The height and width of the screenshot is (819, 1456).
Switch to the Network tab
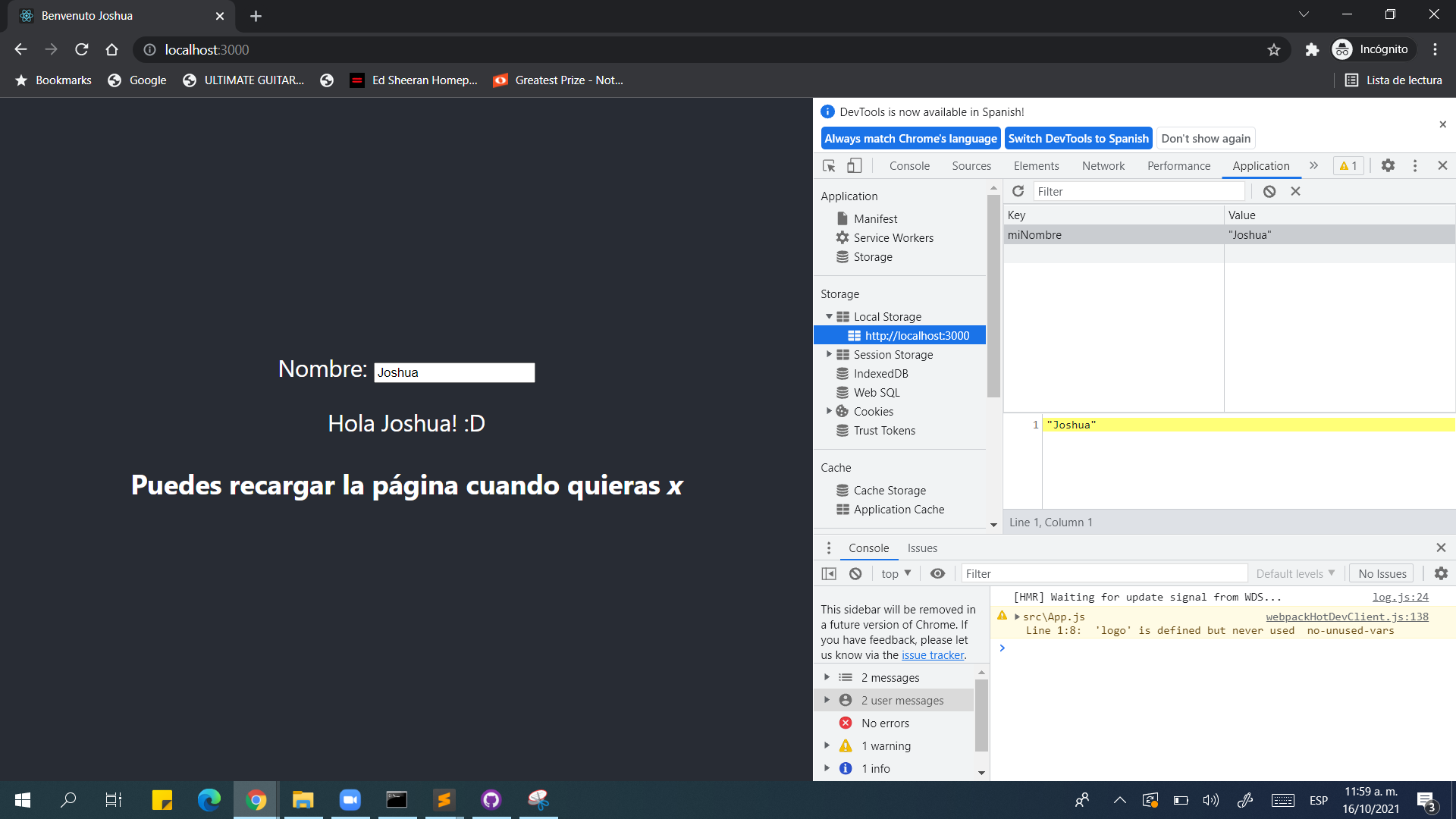pos(1103,165)
